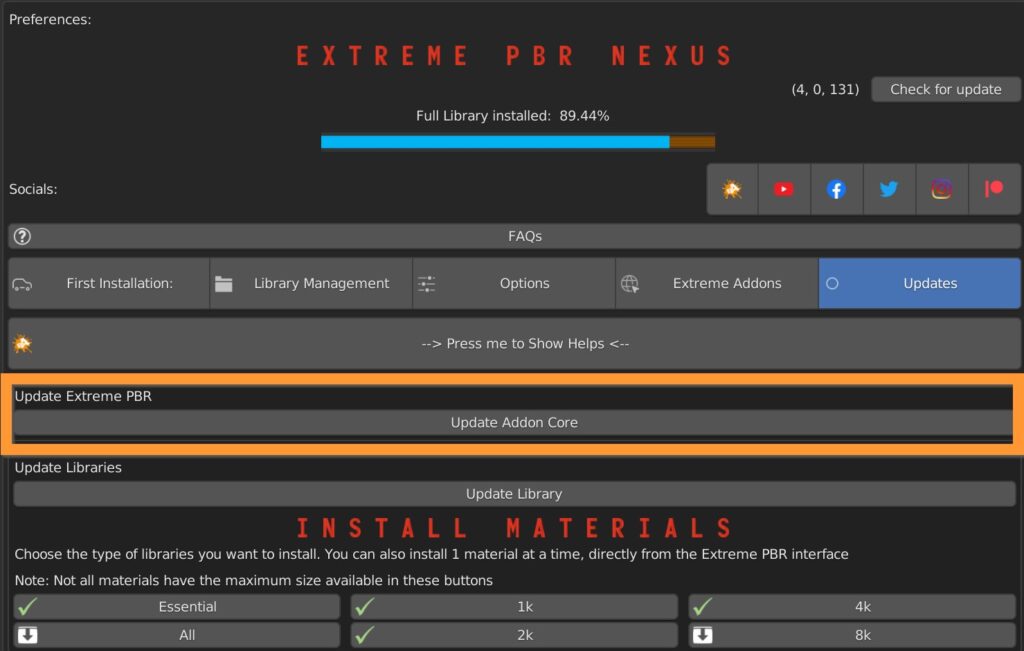Viewport: 1024px width, 651px height.
Task: Switch to First Installation tab
Action: click(x=109, y=283)
